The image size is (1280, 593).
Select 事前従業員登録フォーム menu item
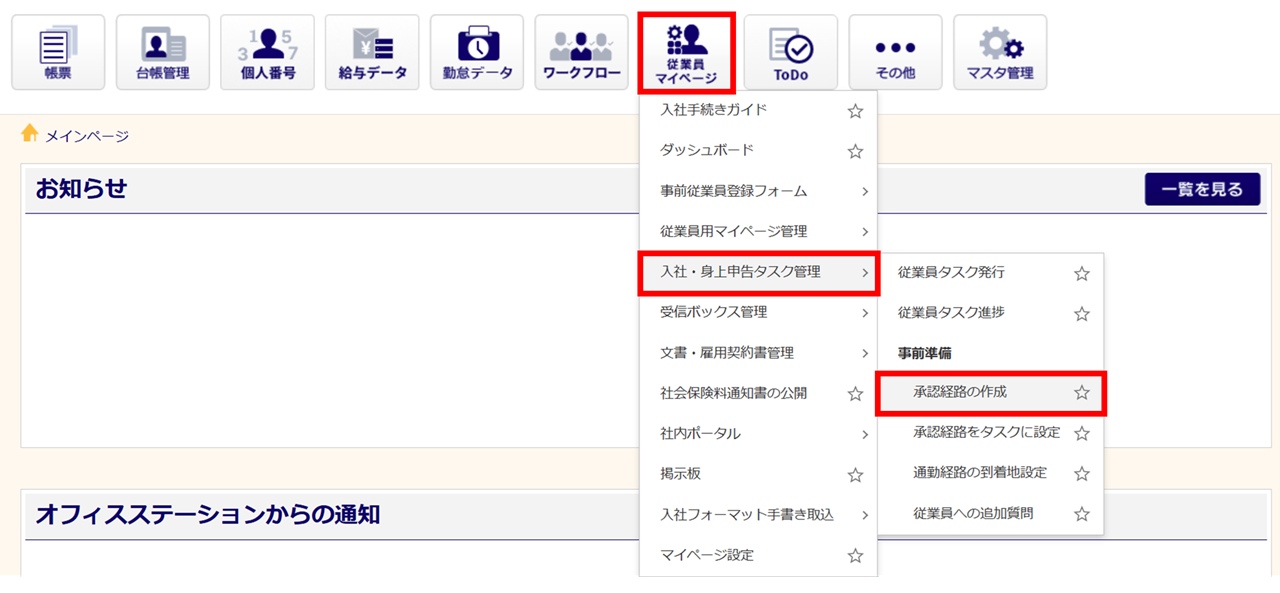(758, 191)
